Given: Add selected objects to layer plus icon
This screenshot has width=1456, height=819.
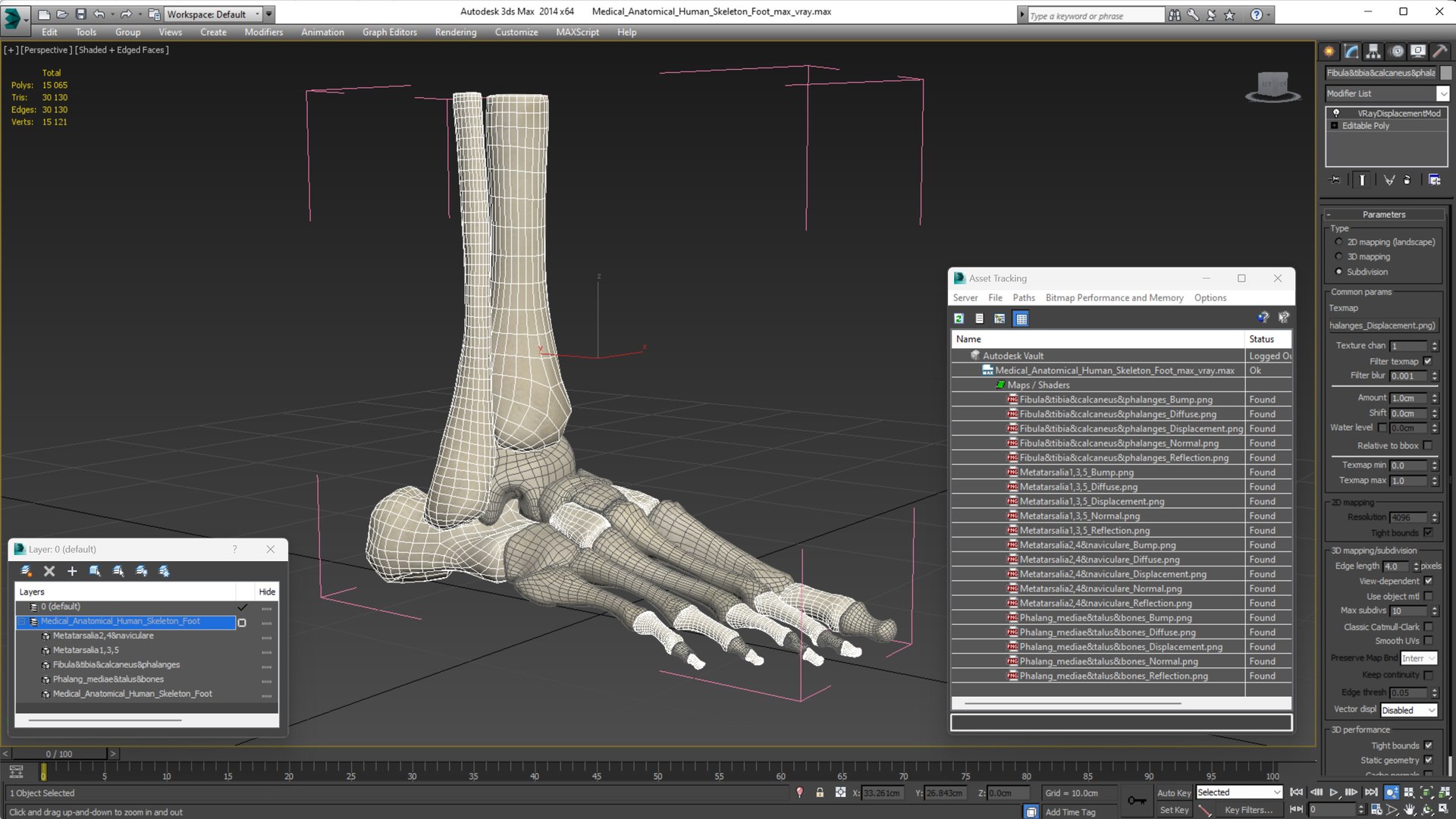Looking at the screenshot, I should click(x=72, y=571).
